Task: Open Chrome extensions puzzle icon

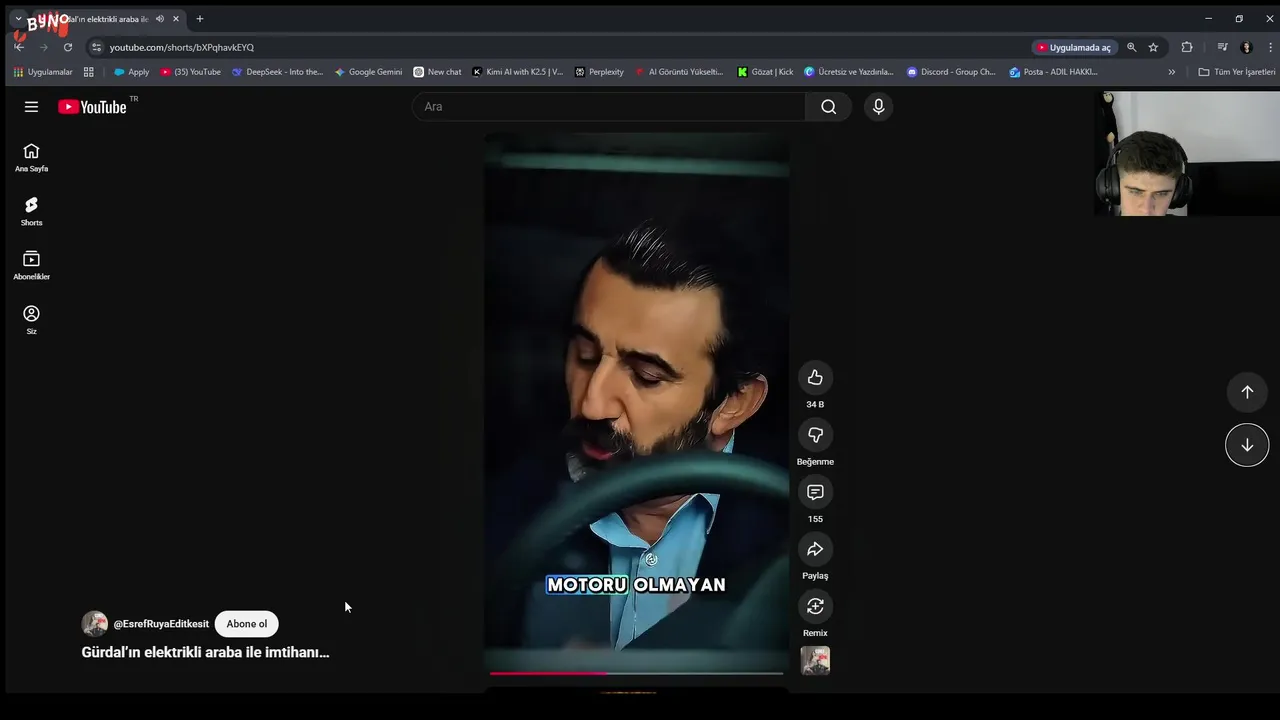Action: click(x=1187, y=47)
